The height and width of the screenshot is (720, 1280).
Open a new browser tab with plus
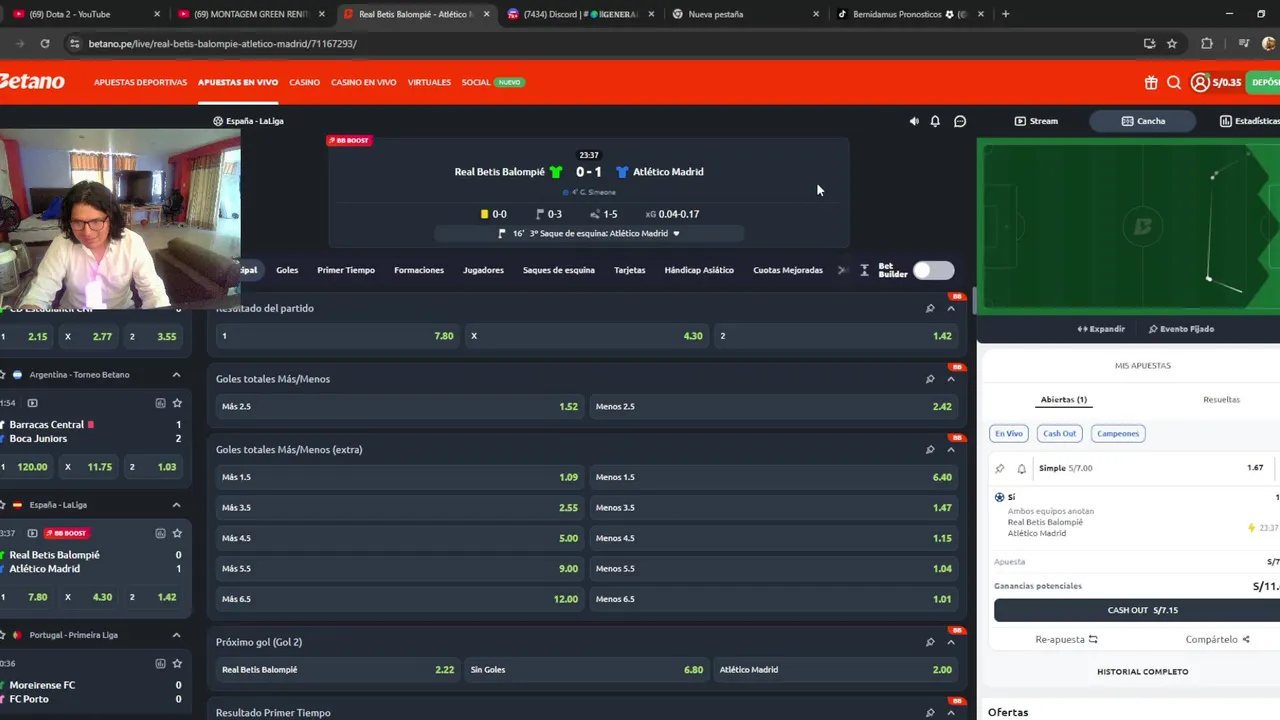(x=1005, y=14)
